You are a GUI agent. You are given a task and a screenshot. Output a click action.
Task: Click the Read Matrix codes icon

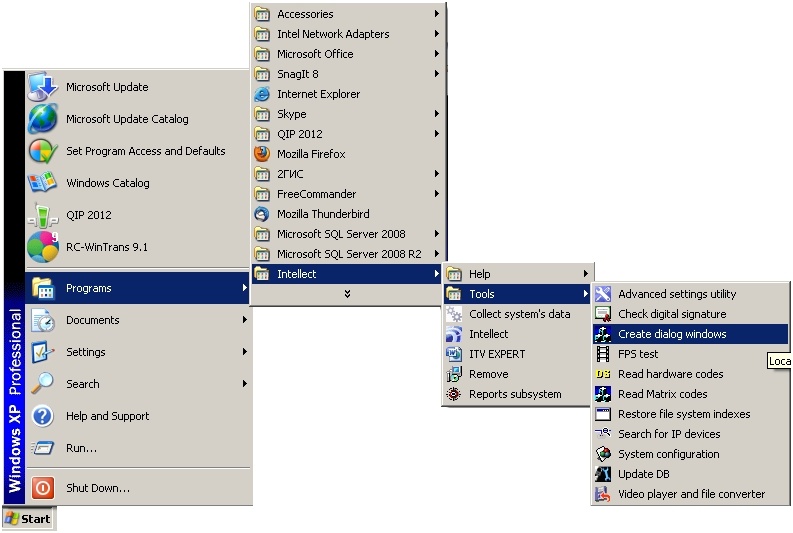pos(603,394)
